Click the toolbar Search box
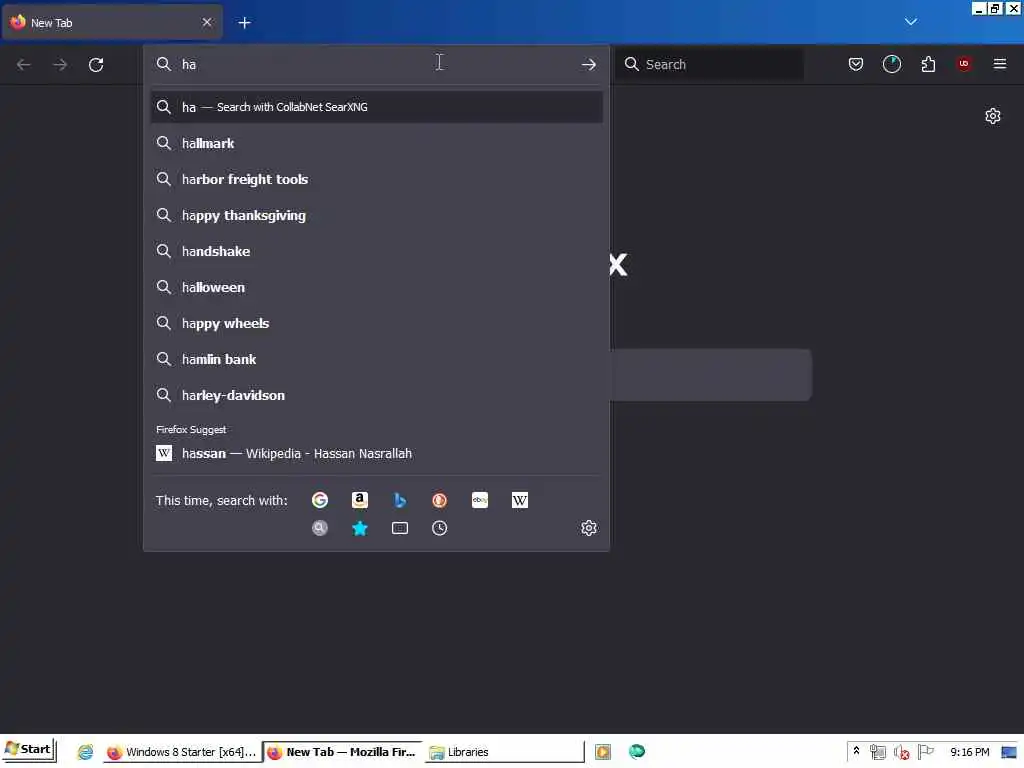The height and width of the screenshot is (768, 1024). [x=710, y=64]
